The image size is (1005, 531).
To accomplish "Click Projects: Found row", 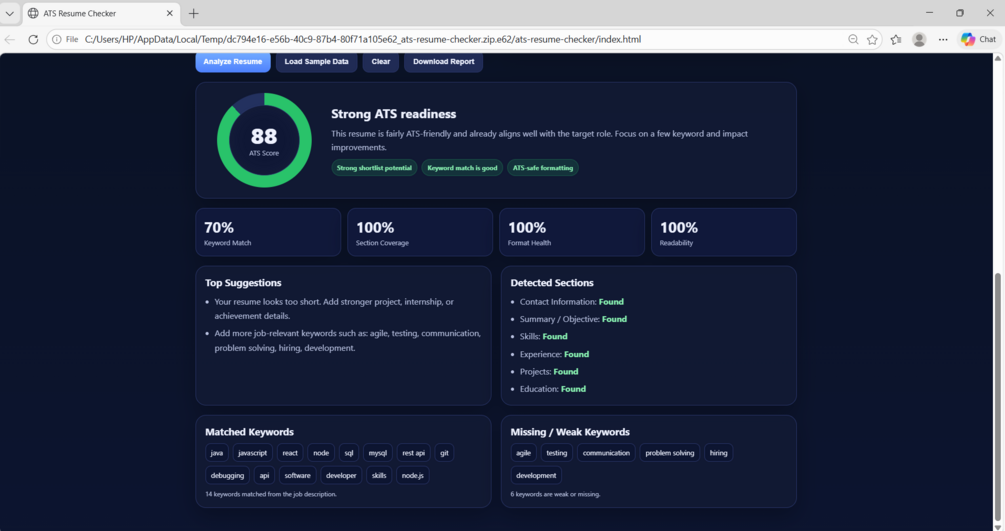I will 549,371.
